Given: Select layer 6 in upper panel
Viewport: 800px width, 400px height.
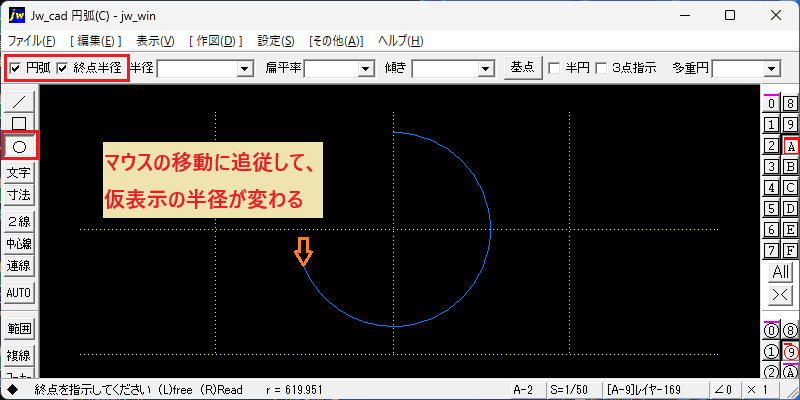Looking at the screenshot, I should pos(771,230).
